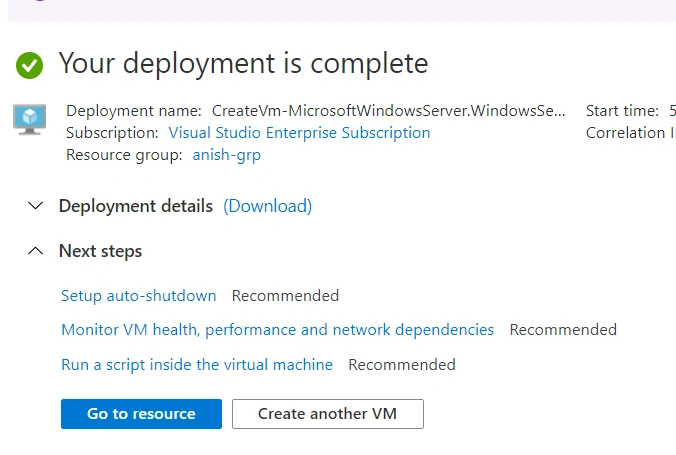This screenshot has height=455, width=676.
Task: Open the Download link for deployment details
Action: coord(267,206)
